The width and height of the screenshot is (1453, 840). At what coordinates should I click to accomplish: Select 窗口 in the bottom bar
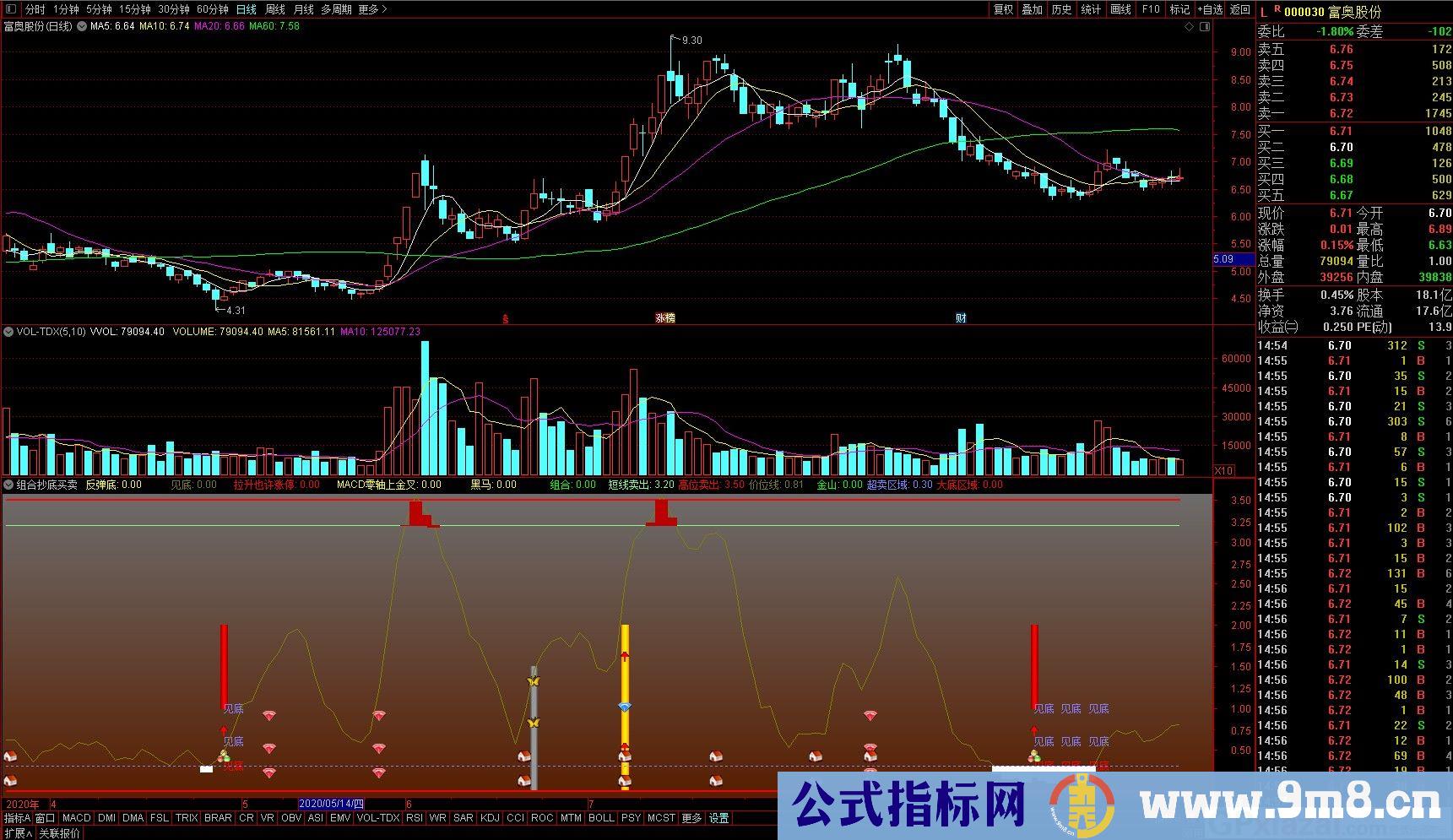pos(45,818)
